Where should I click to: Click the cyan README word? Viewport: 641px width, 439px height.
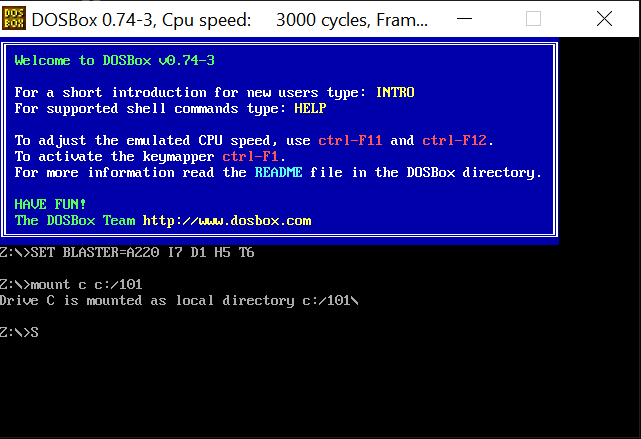(x=278, y=172)
